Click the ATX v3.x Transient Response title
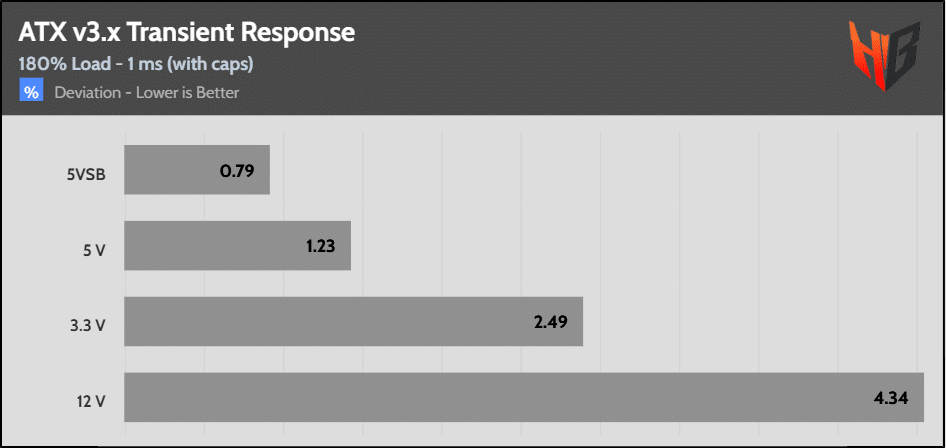Image resolution: width=946 pixels, height=448 pixels. click(x=186, y=34)
